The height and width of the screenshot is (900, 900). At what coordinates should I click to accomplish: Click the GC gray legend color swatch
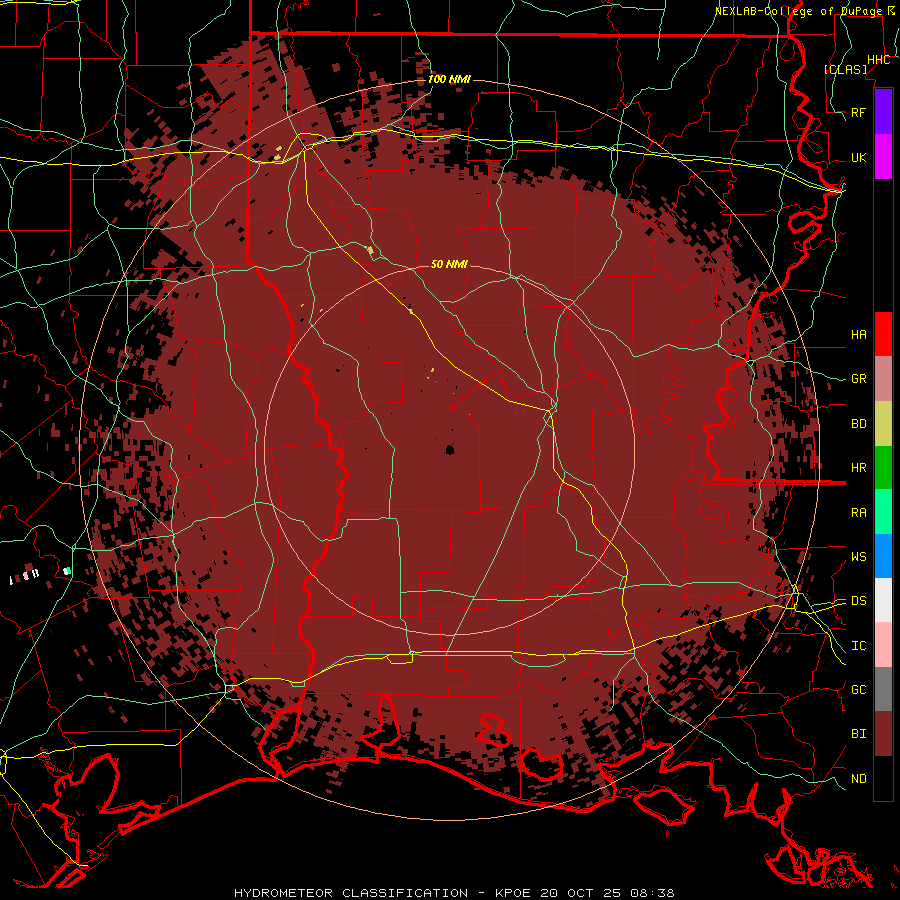(883, 689)
